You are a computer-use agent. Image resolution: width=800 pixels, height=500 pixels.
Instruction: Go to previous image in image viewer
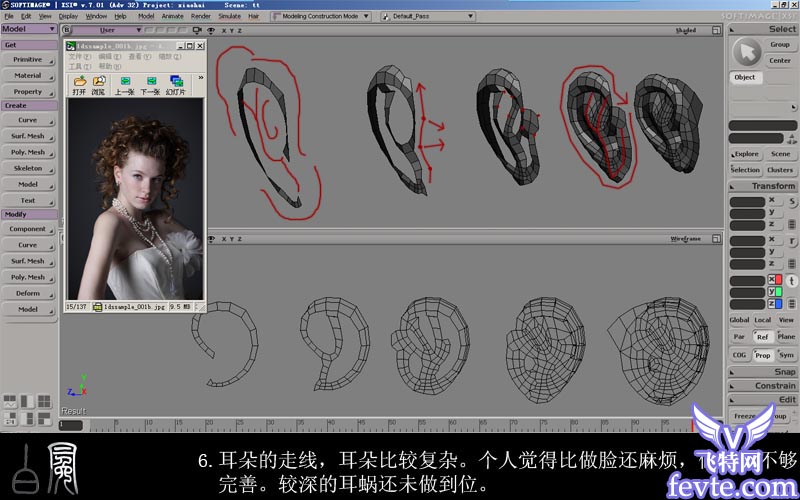pyautogui.click(x=125, y=85)
